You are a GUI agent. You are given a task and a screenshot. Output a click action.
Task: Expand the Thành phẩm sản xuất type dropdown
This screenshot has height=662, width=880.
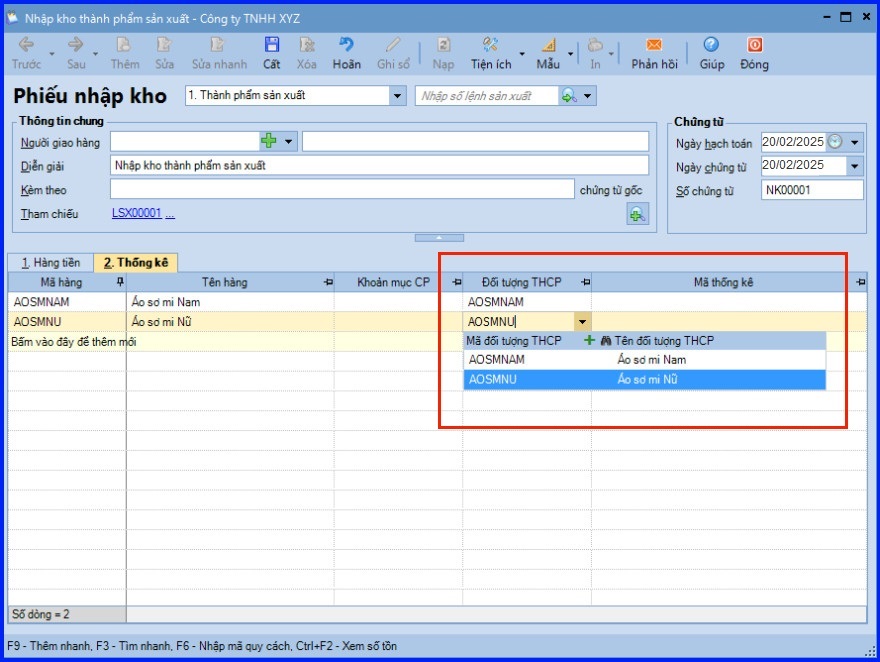coord(396,96)
